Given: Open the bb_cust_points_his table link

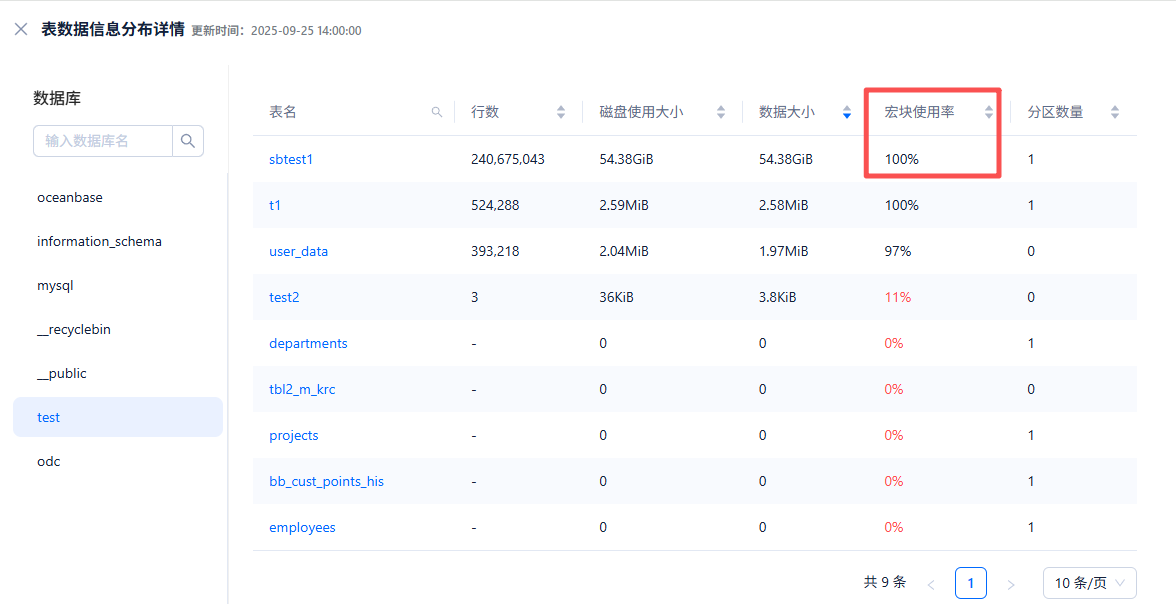Looking at the screenshot, I should 326,481.
